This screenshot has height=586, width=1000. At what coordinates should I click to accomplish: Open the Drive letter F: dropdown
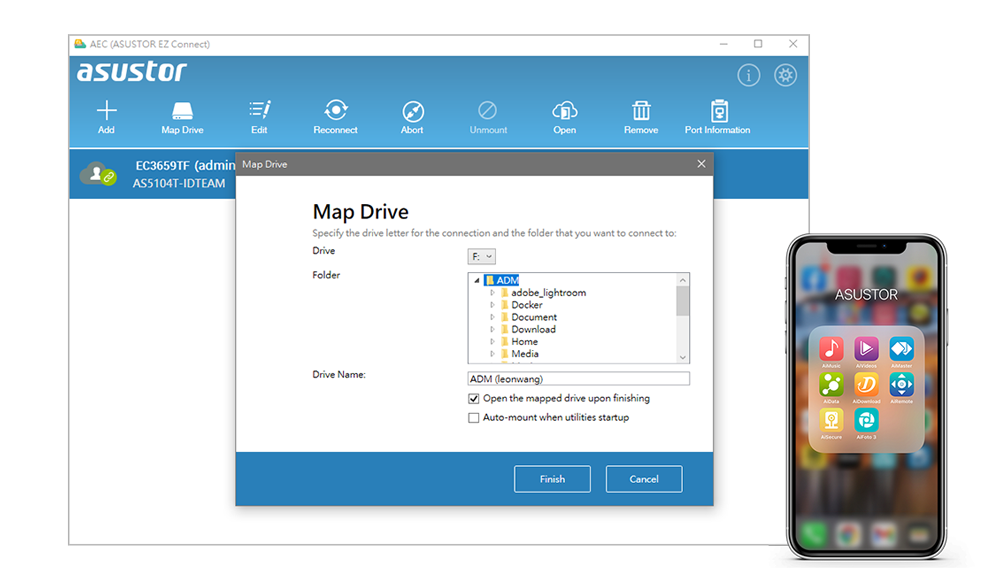coord(482,256)
